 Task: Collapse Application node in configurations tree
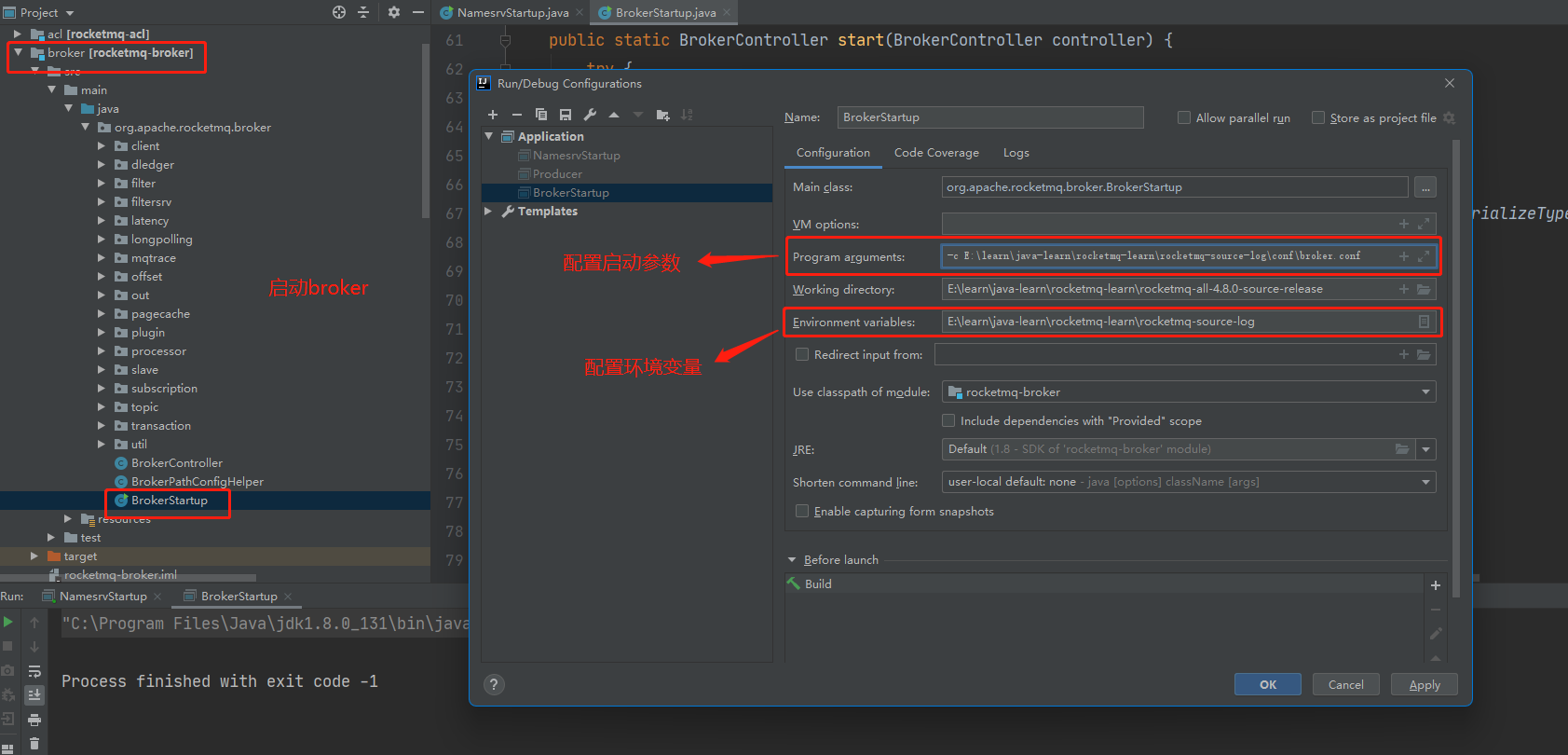pos(489,136)
